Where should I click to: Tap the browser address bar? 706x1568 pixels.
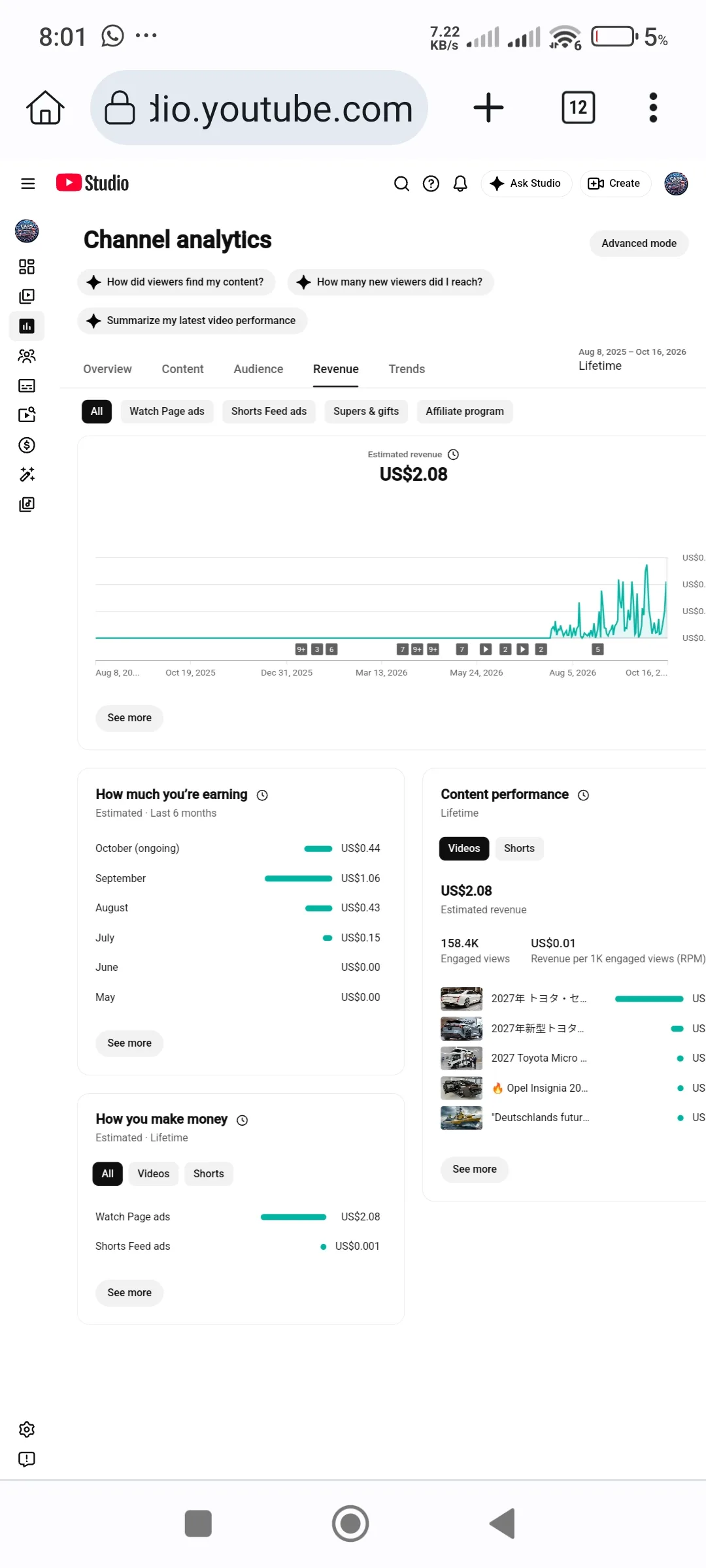pyautogui.click(x=259, y=108)
